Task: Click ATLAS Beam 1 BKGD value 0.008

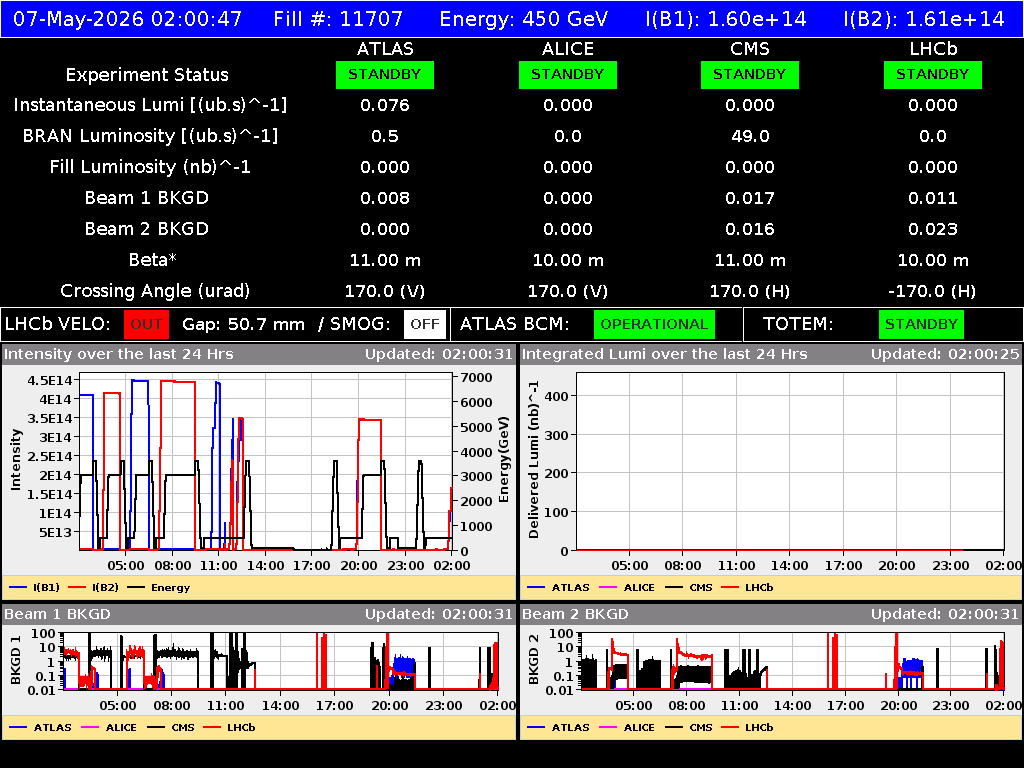Action: click(x=385, y=198)
